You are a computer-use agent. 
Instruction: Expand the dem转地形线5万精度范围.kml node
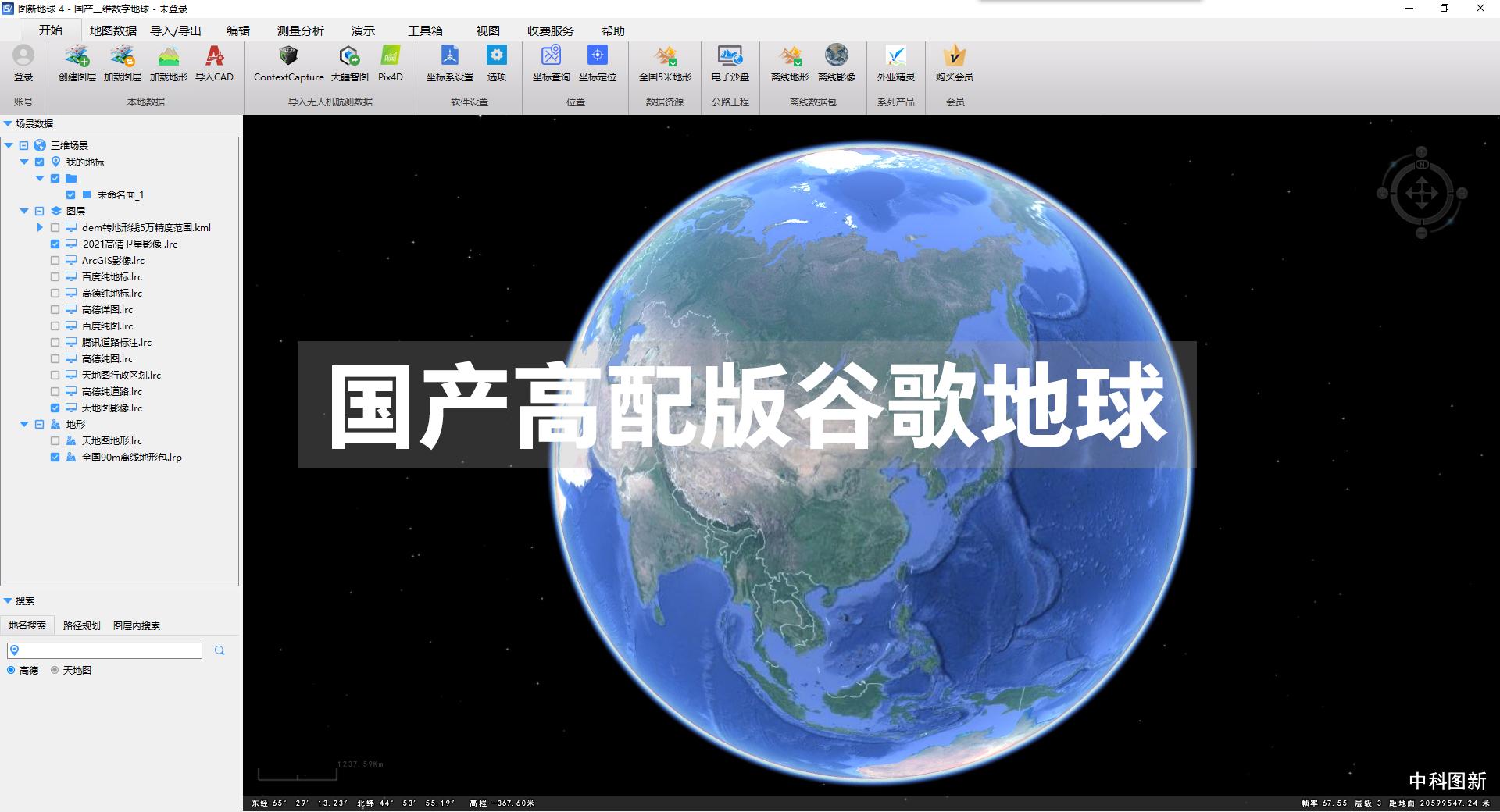click(40, 227)
